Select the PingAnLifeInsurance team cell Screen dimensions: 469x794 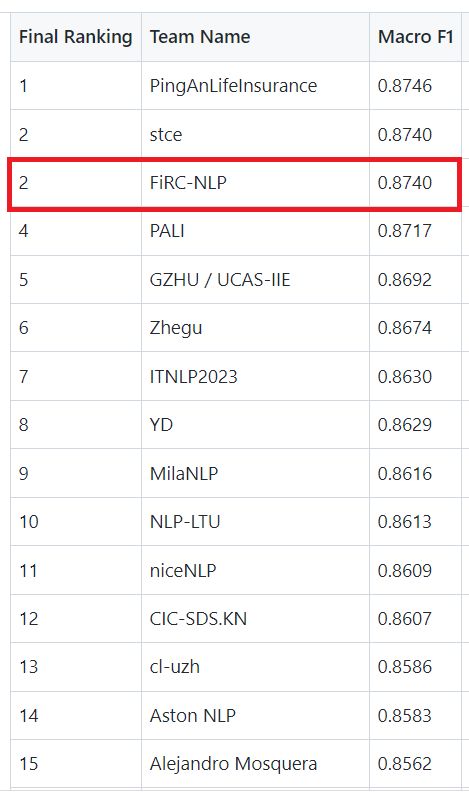(255, 86)
